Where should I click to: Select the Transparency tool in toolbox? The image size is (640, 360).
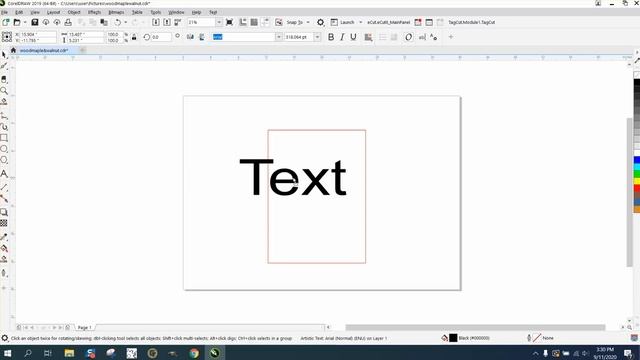tap(4, 223)
